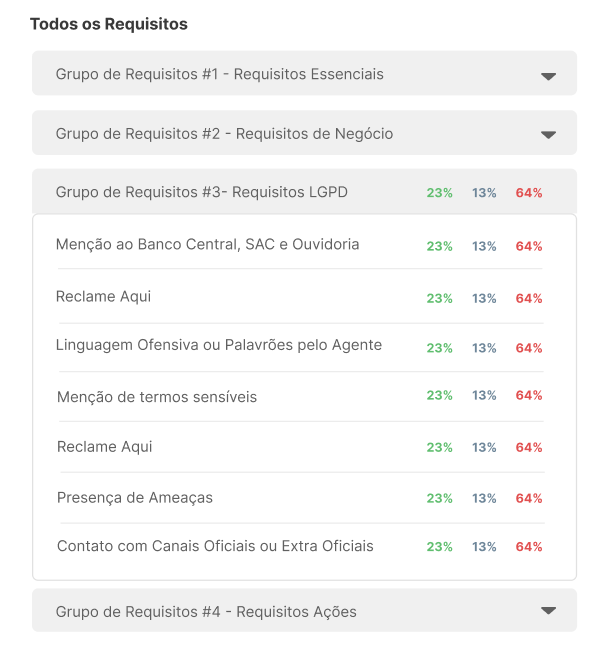Screen dimensions: 604x650
Task: Select Presença de Ameaças requirement
Action: [x=135, y=498]
